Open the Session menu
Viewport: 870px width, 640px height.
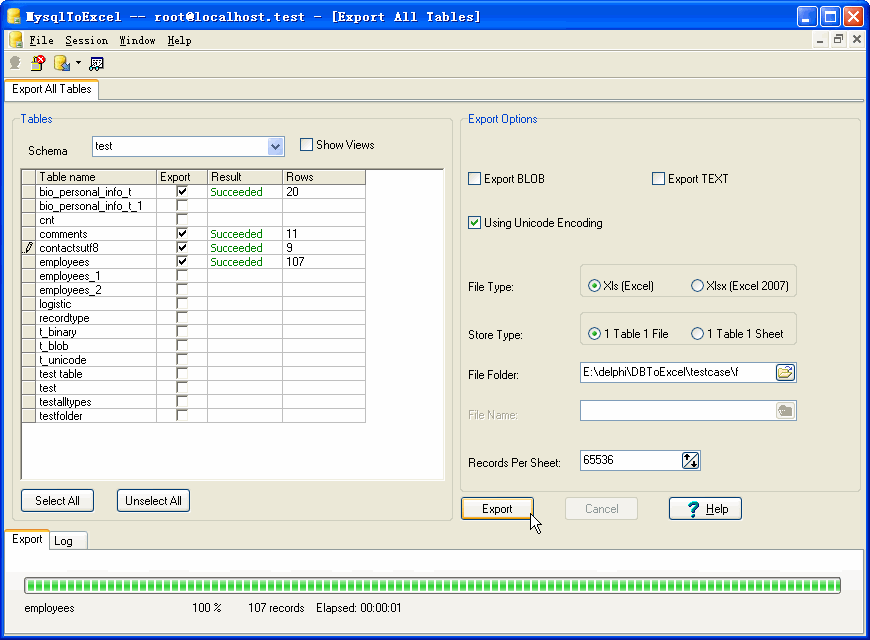click(x=87, y=40)
